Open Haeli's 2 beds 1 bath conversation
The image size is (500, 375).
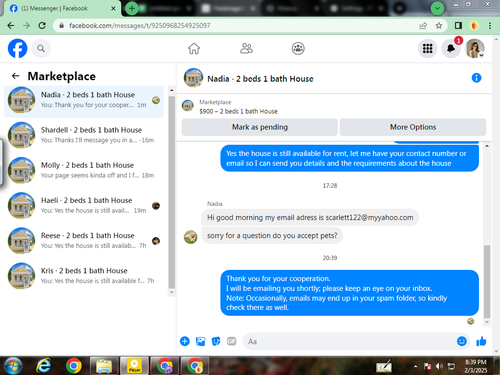click(84, 205)
